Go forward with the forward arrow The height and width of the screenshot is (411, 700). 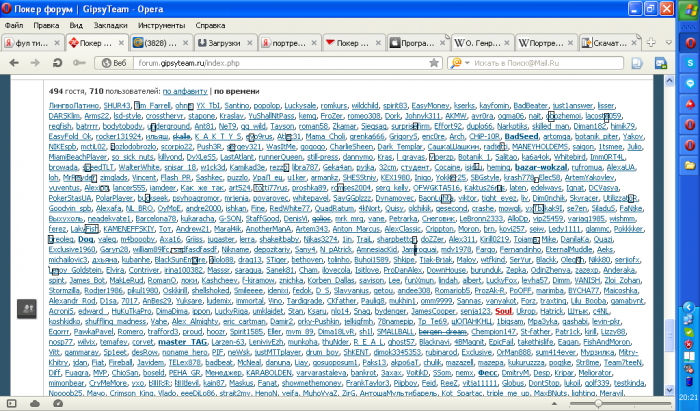pyautogui.click(x=35, y=63)
